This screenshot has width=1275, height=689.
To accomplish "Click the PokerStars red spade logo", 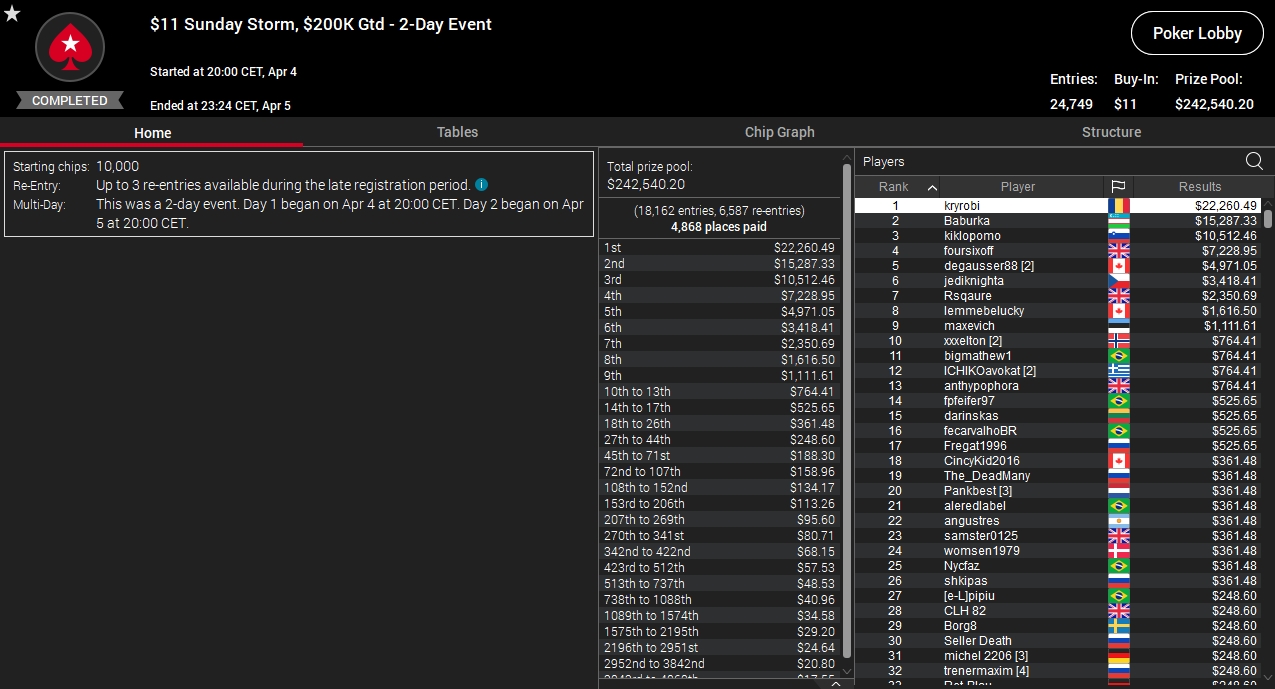I will (x=70, y=46).
